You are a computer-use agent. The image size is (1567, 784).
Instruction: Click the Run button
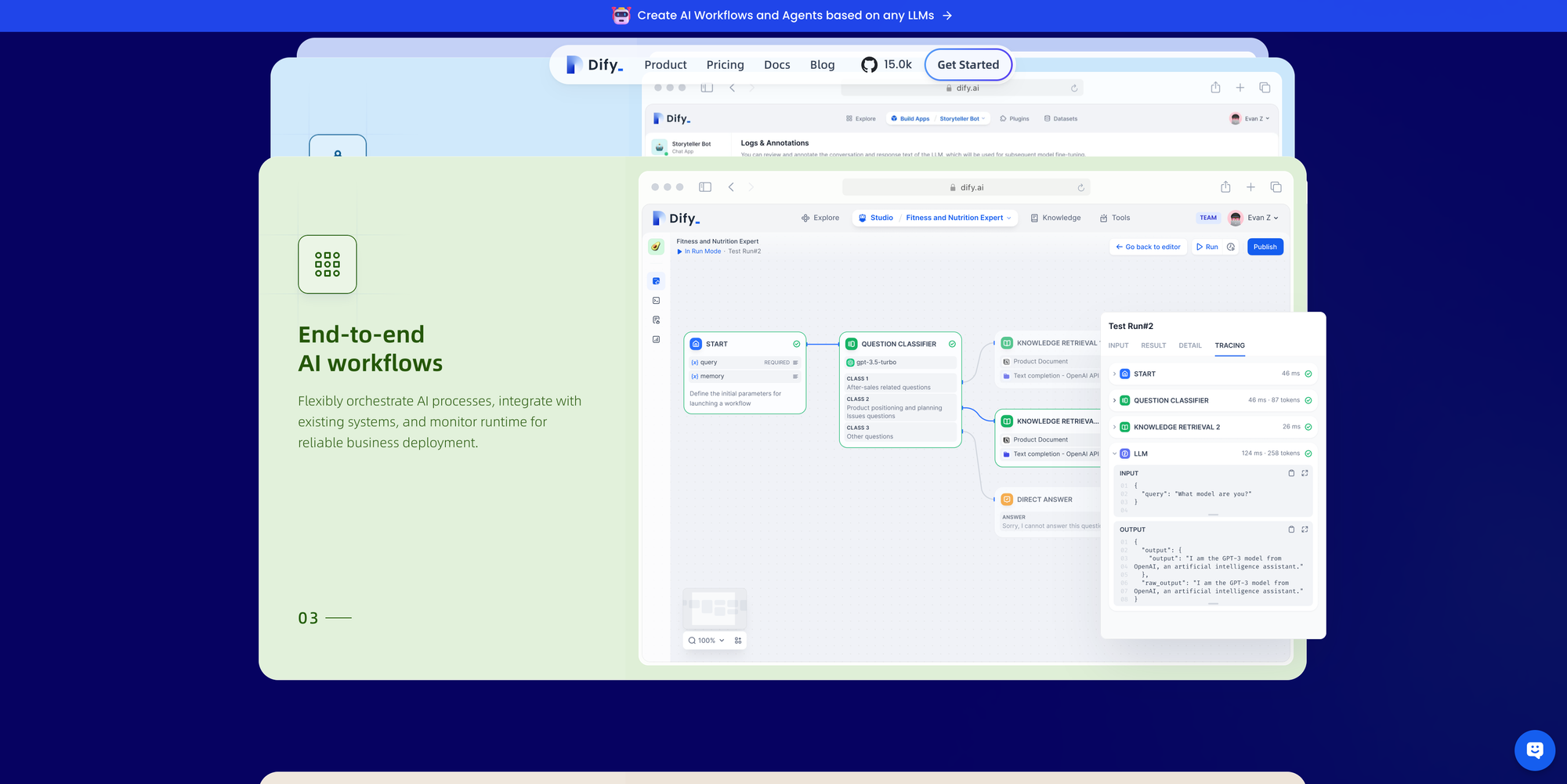tap(1207, 247)
